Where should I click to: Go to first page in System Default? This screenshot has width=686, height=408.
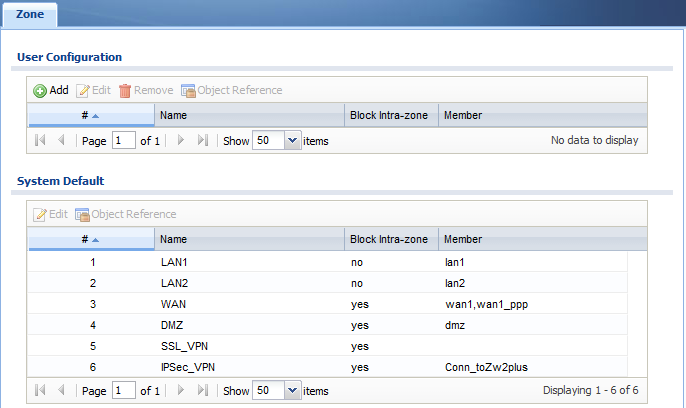pyautogui.click(x=40, y=390)
